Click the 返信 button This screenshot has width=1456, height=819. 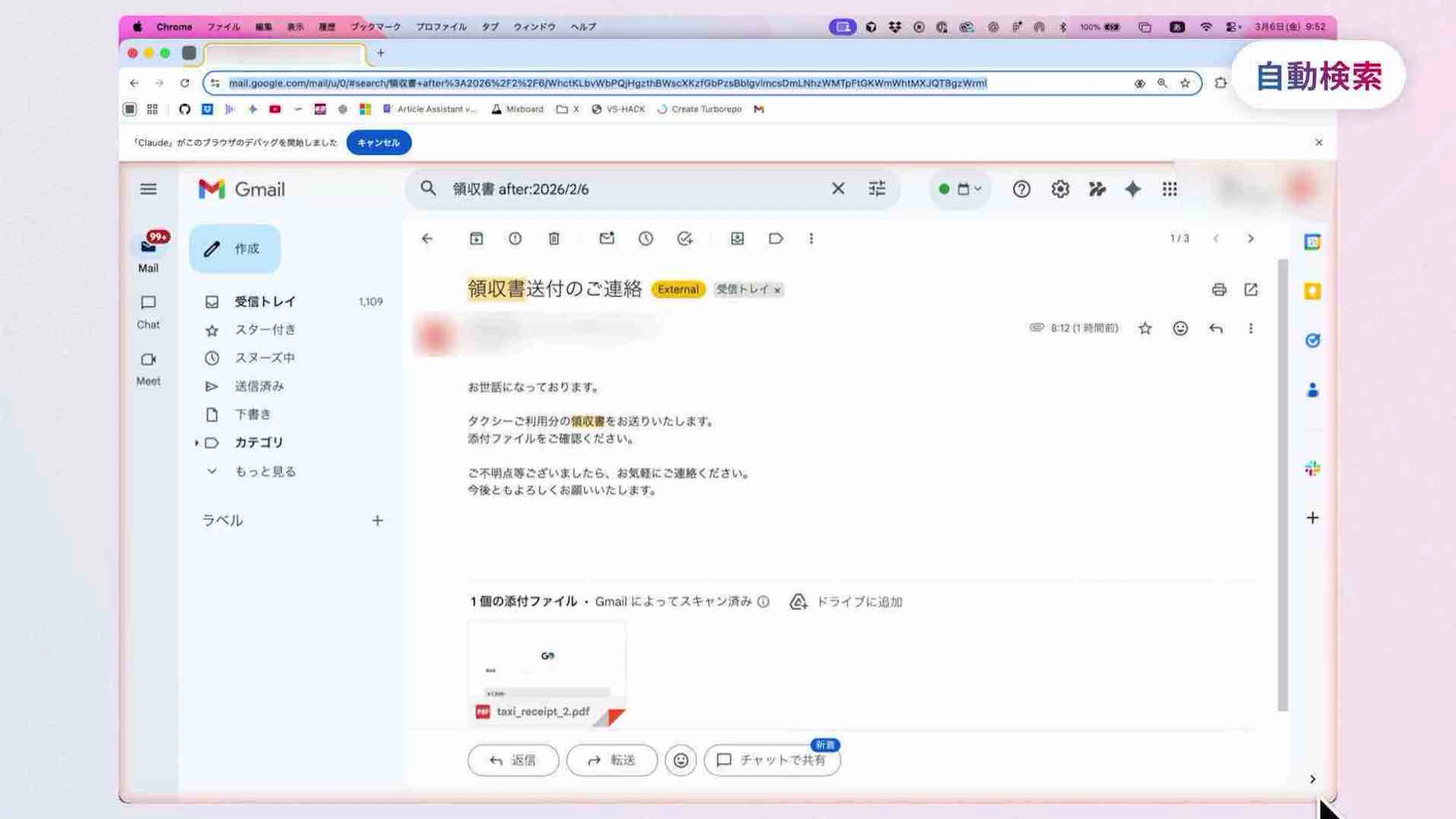[513, 759]
